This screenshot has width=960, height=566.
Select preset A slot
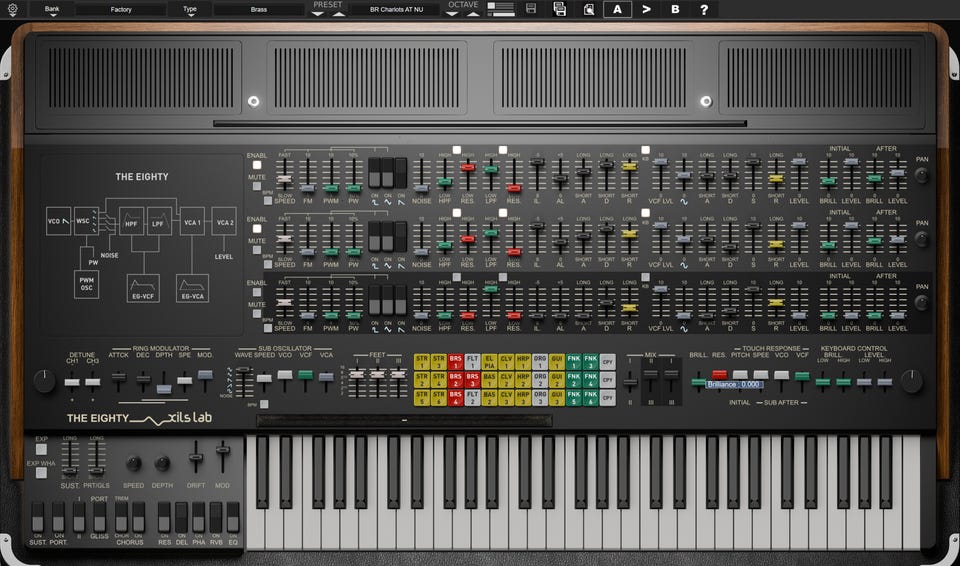point(617,9)
